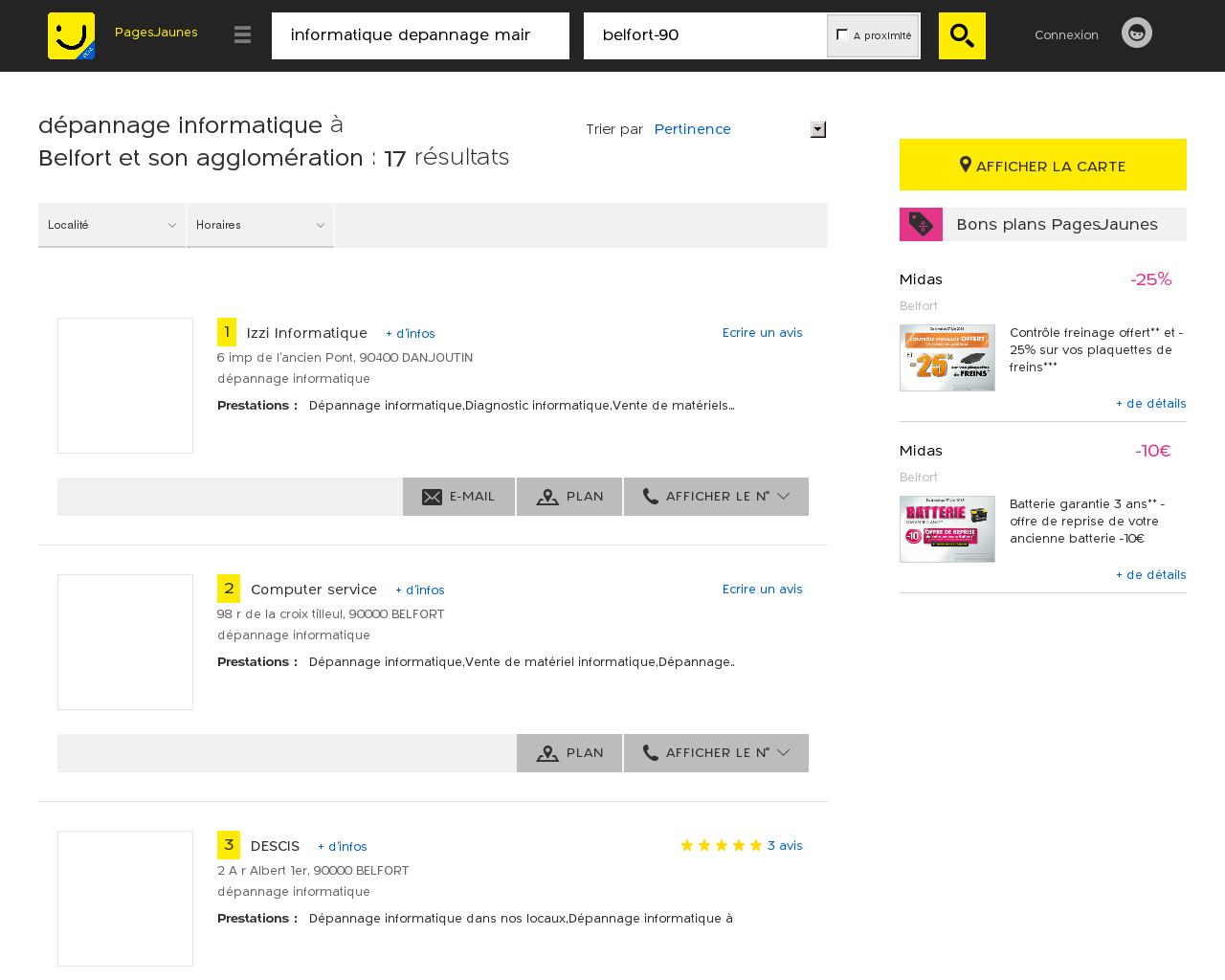Click the 3 avis star rating for DESCIS
Screen dimensions: 1225x980
(742, 845)
